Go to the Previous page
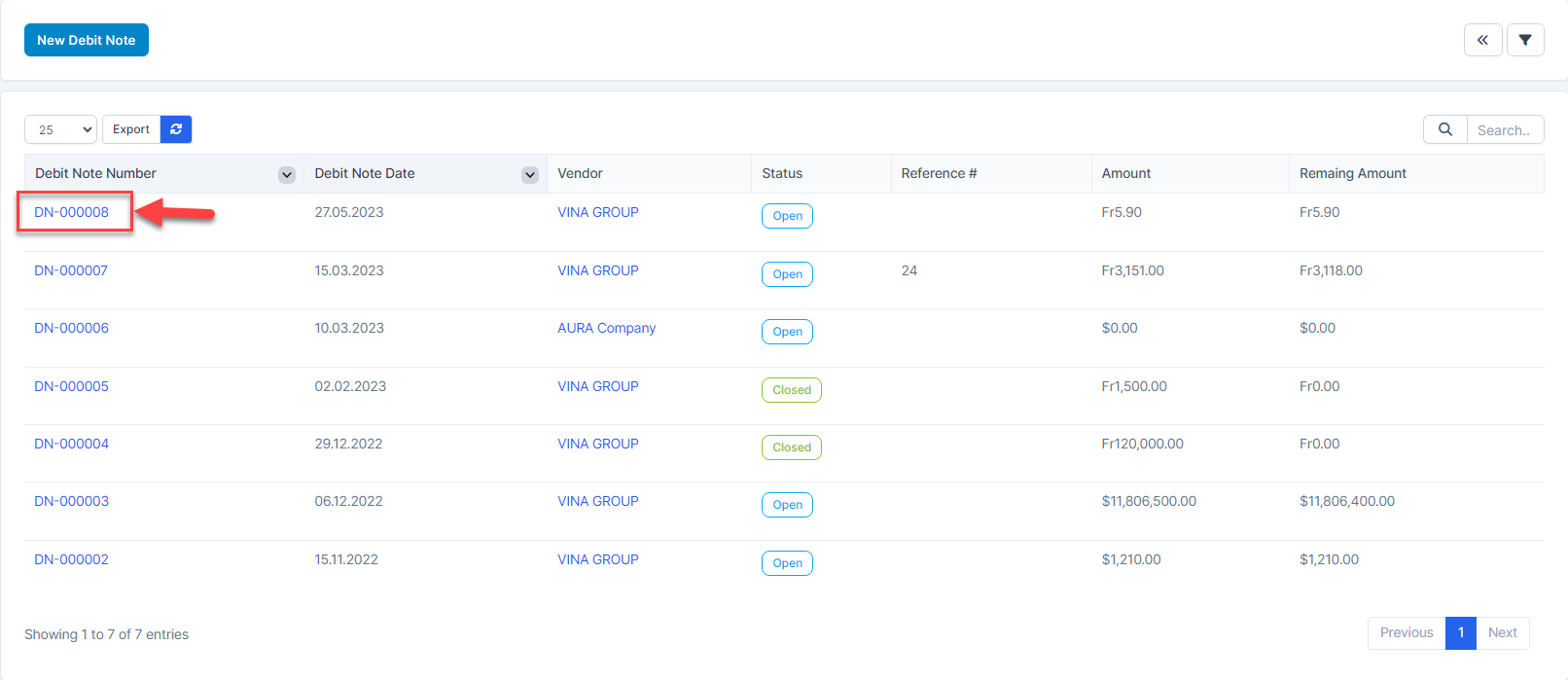 tap(1406, 632)
